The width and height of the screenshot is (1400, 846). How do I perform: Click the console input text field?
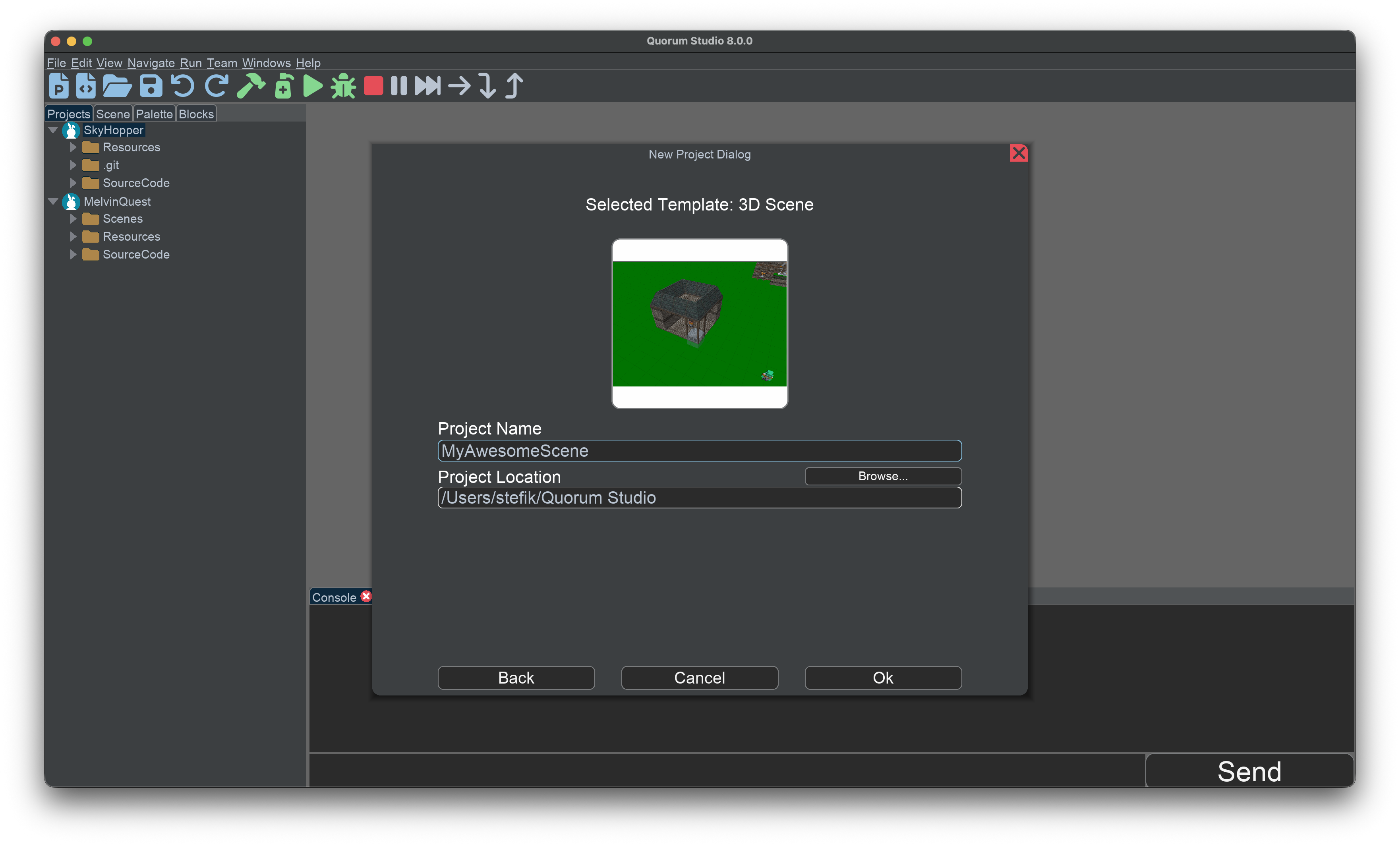click(727, 771)
